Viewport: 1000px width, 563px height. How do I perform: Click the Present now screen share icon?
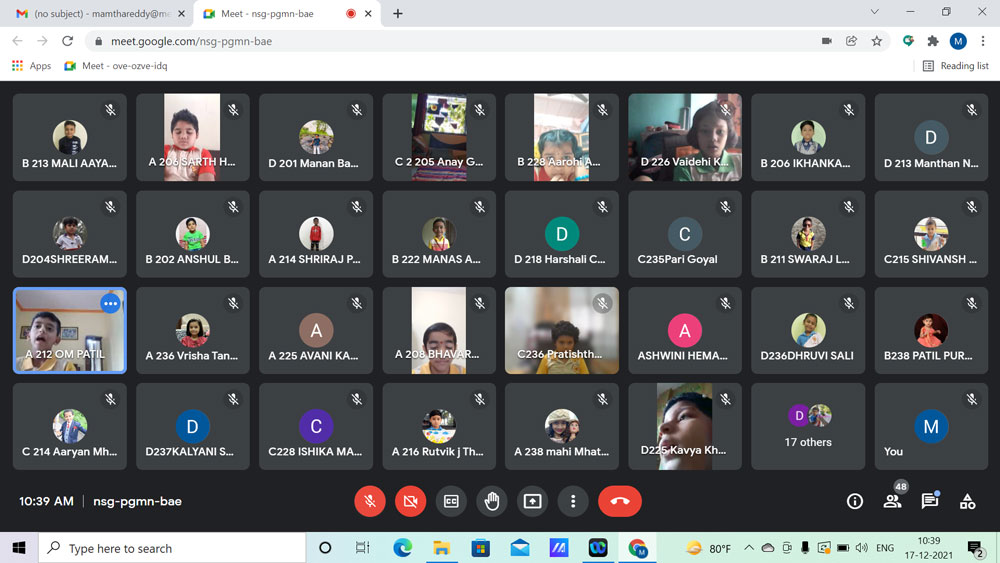[532, 501]
